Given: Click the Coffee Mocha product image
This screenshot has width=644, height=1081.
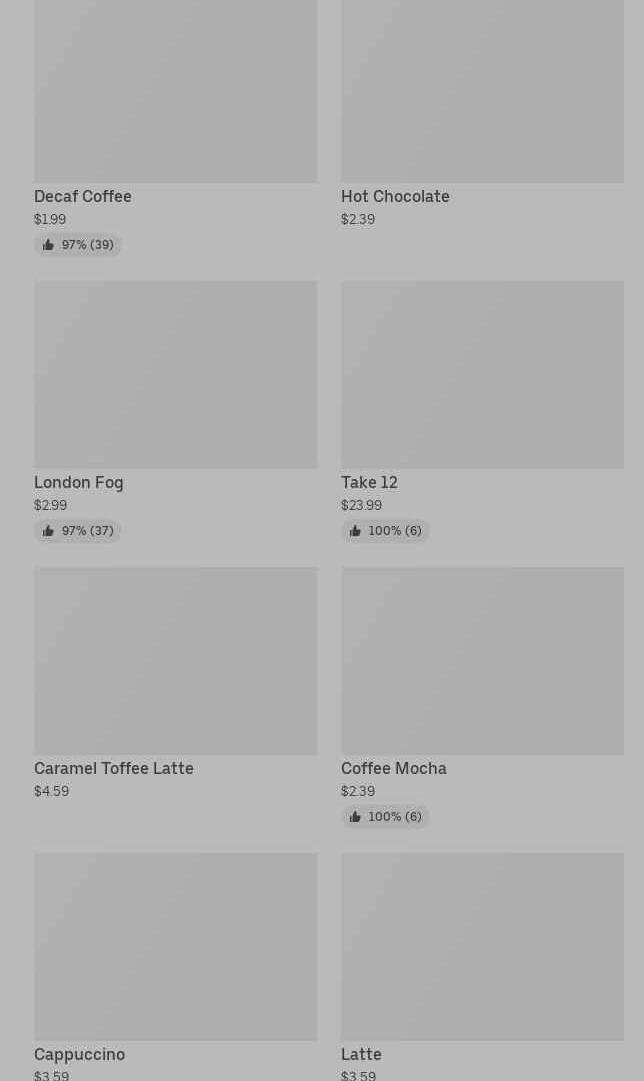Looking at the screenshot, I should 482,661.
